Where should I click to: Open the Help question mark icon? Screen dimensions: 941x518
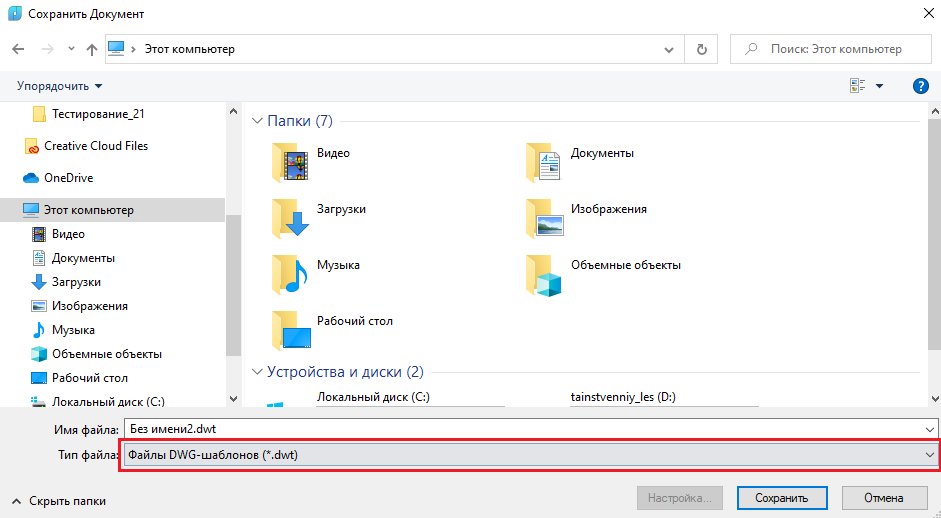921,86
